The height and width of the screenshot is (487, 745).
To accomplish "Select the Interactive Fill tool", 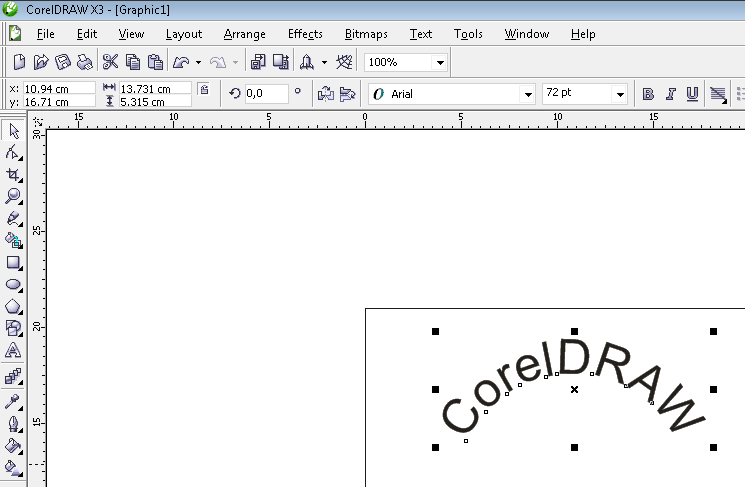I will click(x=13, y=468).
